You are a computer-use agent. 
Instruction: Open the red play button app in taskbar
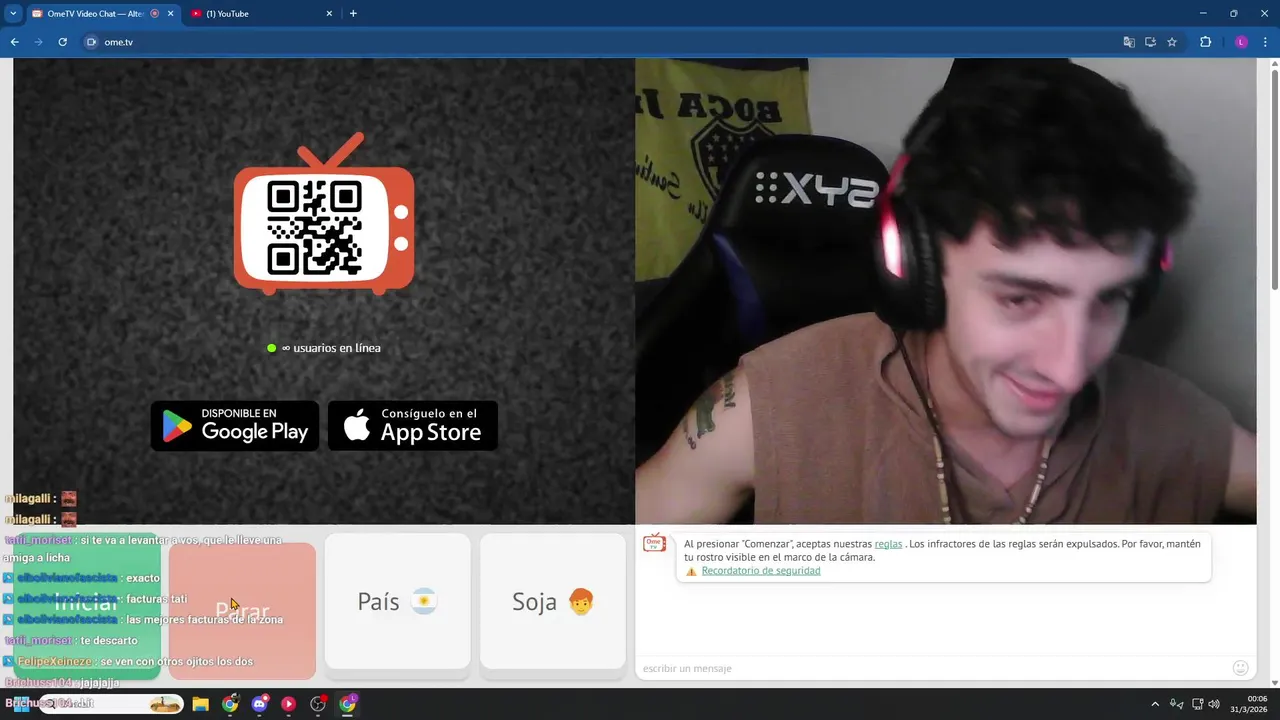pyautogui.click(x=288, y=704)
